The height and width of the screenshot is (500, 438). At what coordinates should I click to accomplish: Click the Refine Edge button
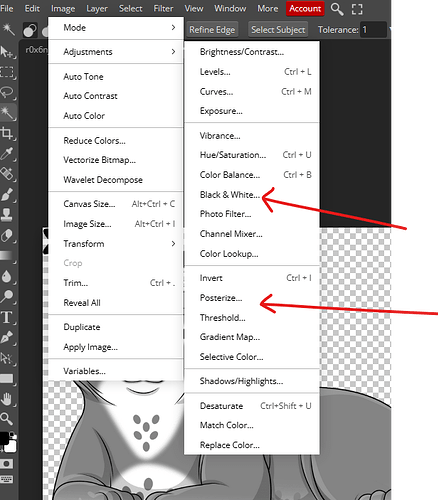click(212, 30)
